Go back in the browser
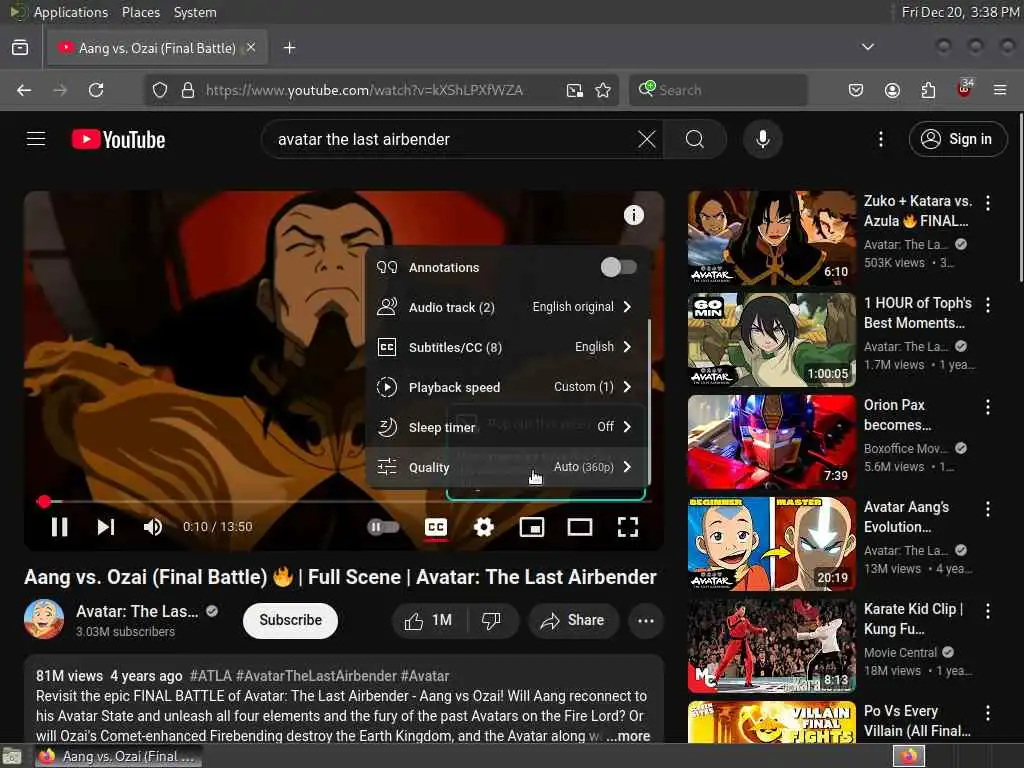 (24, 90)
